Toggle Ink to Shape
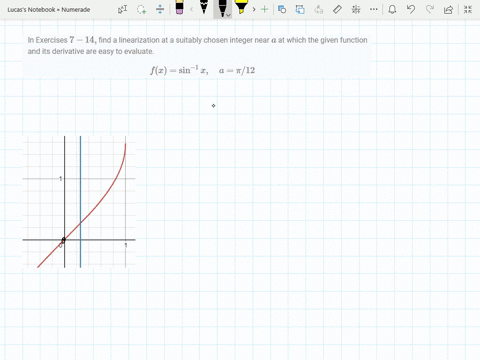The width and height of the screenshot is (480, 360). point(300,9)
